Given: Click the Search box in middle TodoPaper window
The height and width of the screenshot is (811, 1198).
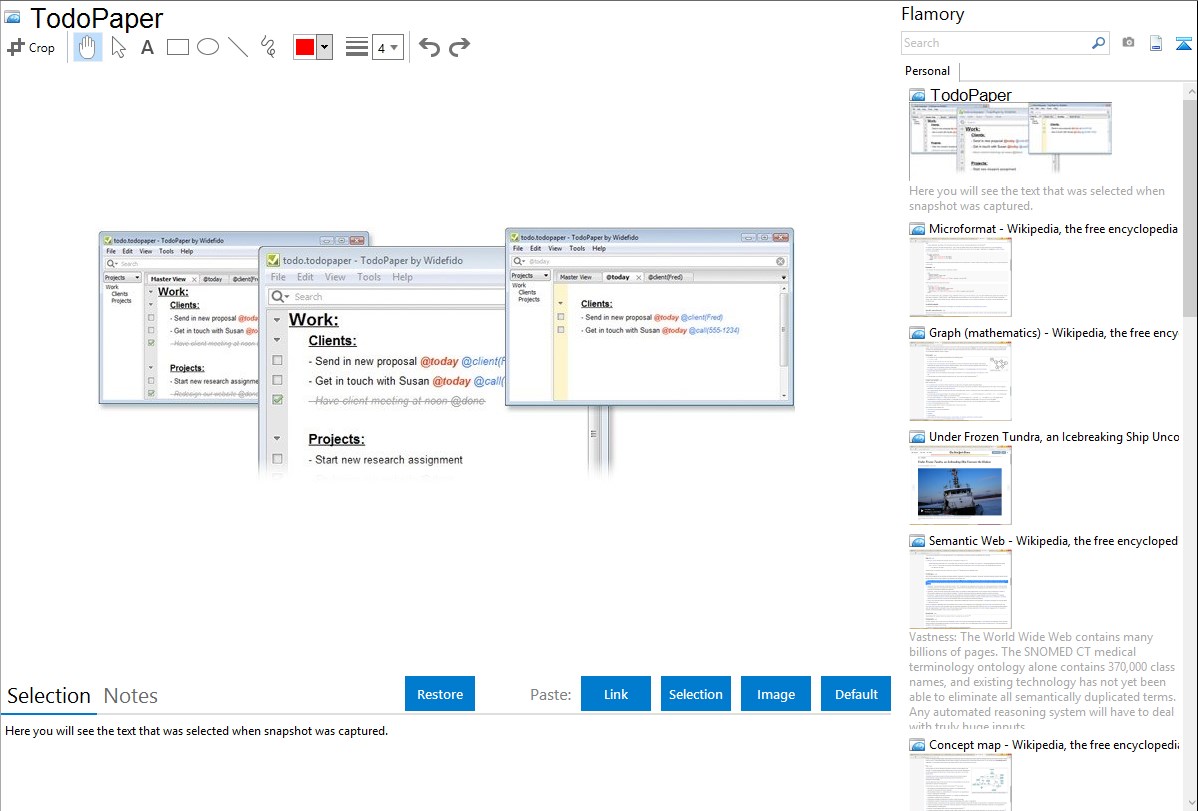Looking at the screenshot, I should (x=387, y=297).
